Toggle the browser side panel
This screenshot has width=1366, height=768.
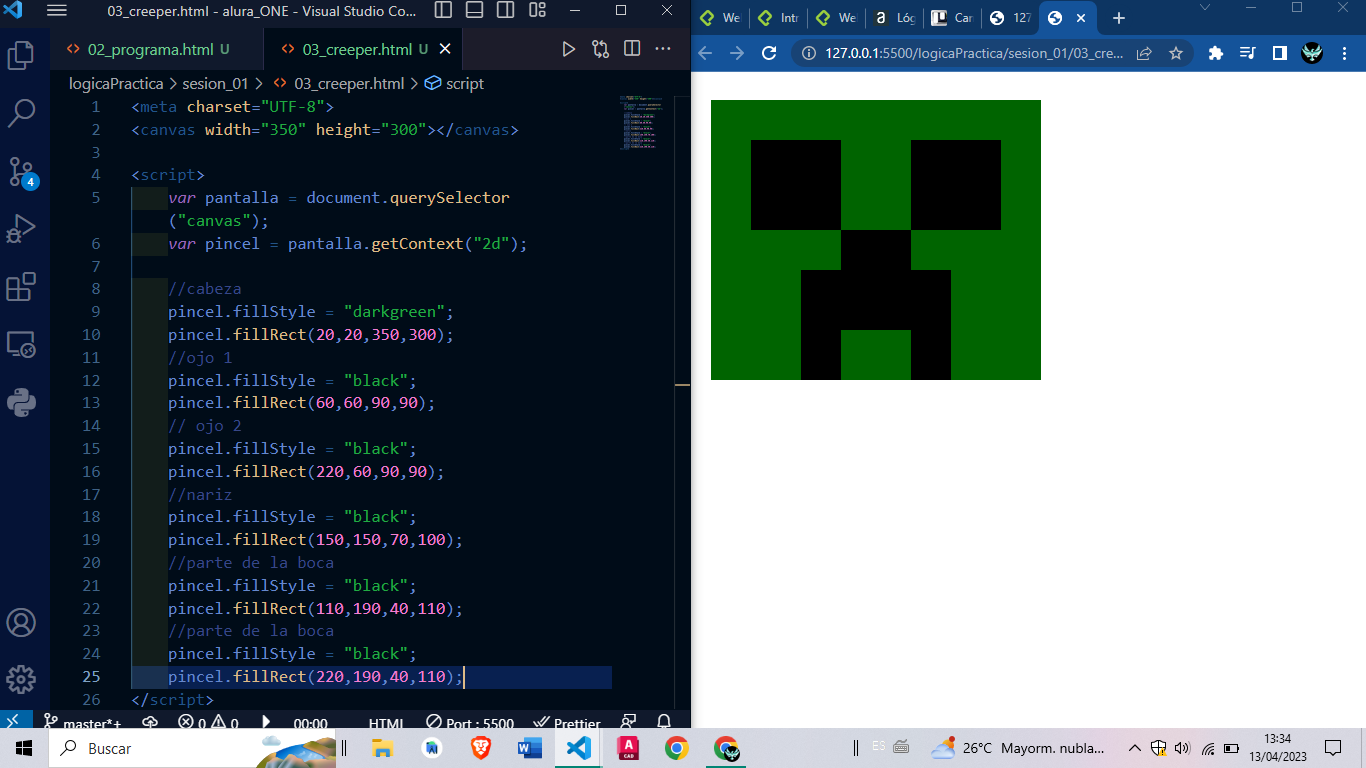1279,53
